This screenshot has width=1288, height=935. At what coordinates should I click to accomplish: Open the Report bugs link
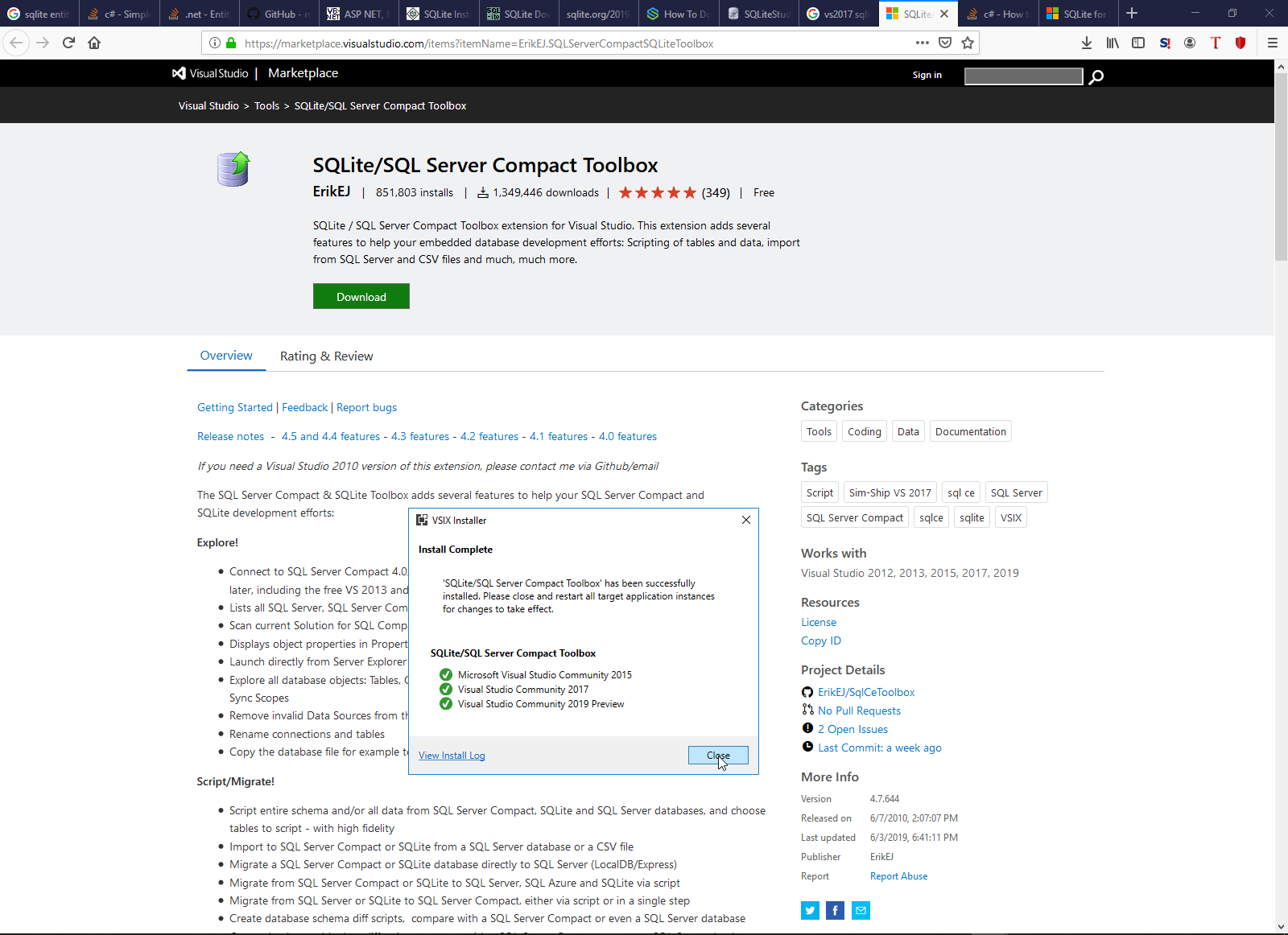pyautogui.click(x=367, y=407)
